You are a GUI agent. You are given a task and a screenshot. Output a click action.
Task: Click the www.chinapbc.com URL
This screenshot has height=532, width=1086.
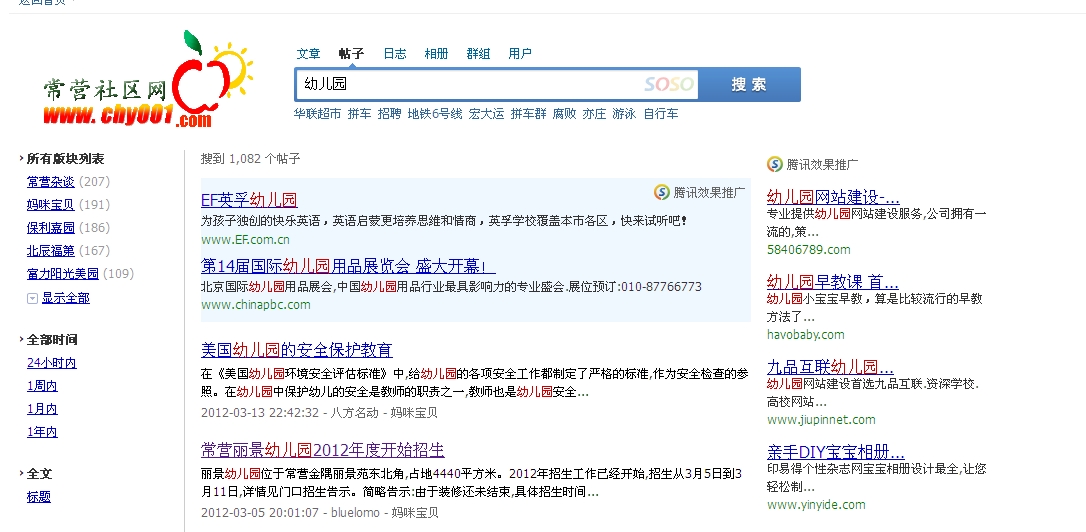click(256, 304)
